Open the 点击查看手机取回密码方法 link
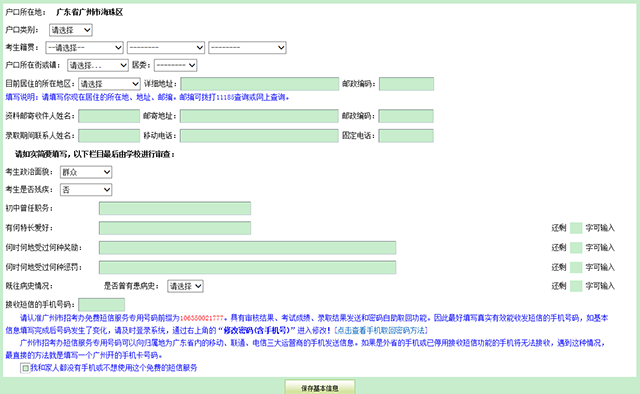The height and width of the screenshot is (394, 640). tap(381, 330)
